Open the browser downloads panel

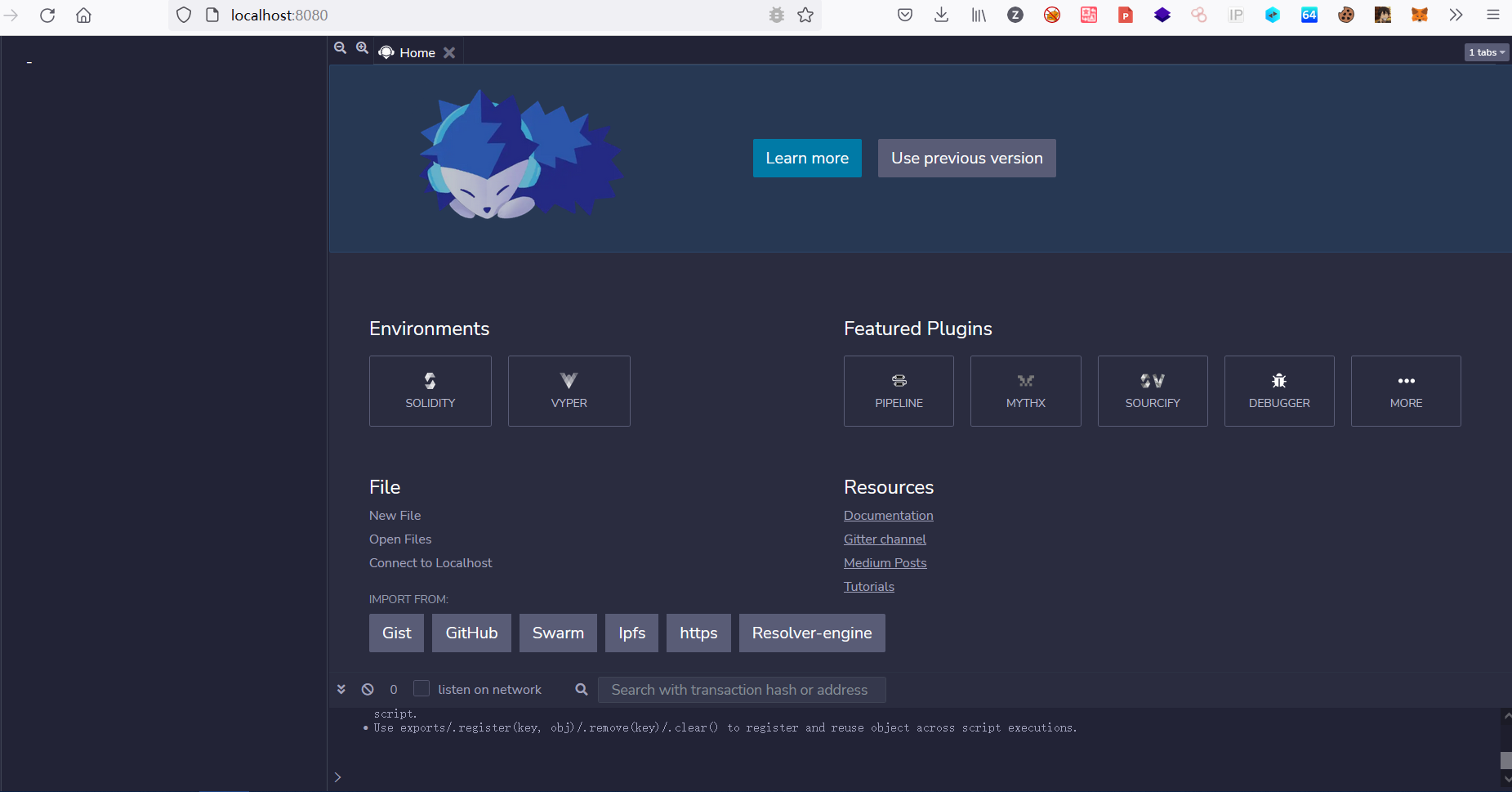941,15
